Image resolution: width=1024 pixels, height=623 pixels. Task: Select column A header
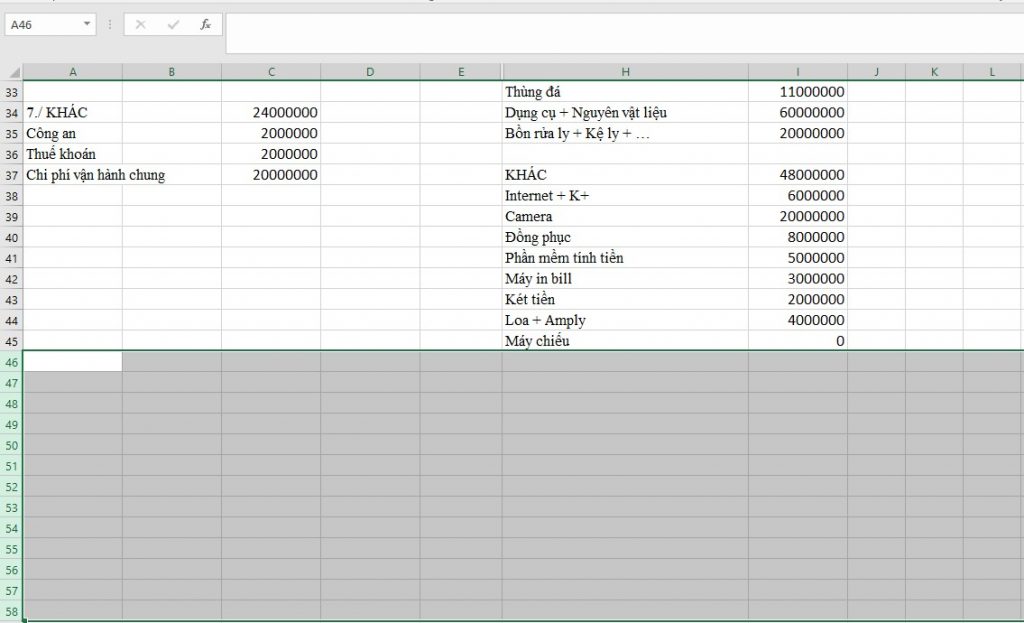(x=72, y=72)
